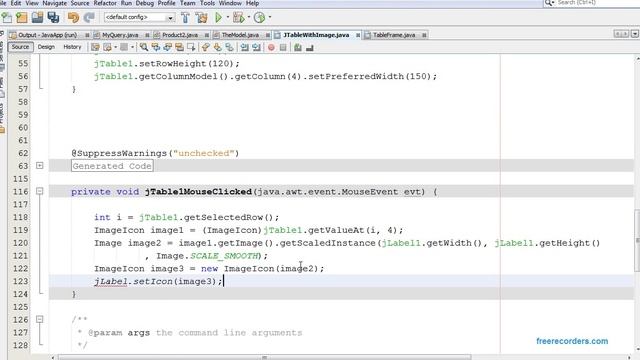Switch to Design view toggle
The width and height of the screenshot is (640, 360).
46,47
